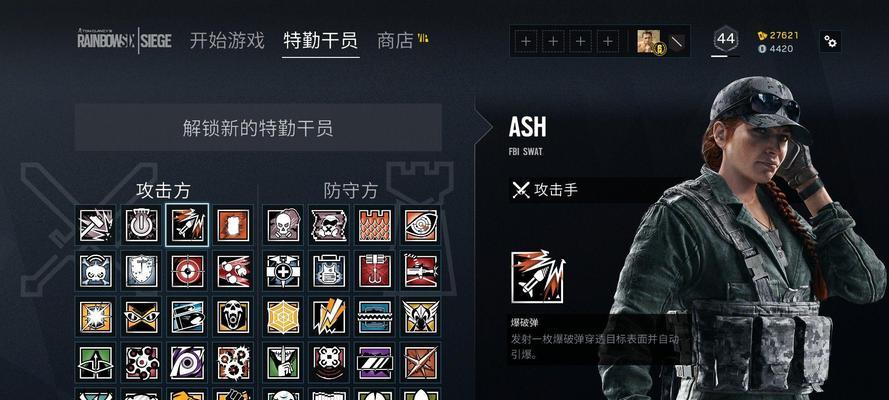Click the large 爆破弹 ability icon

pyautogui.click(x=537, y=277)
